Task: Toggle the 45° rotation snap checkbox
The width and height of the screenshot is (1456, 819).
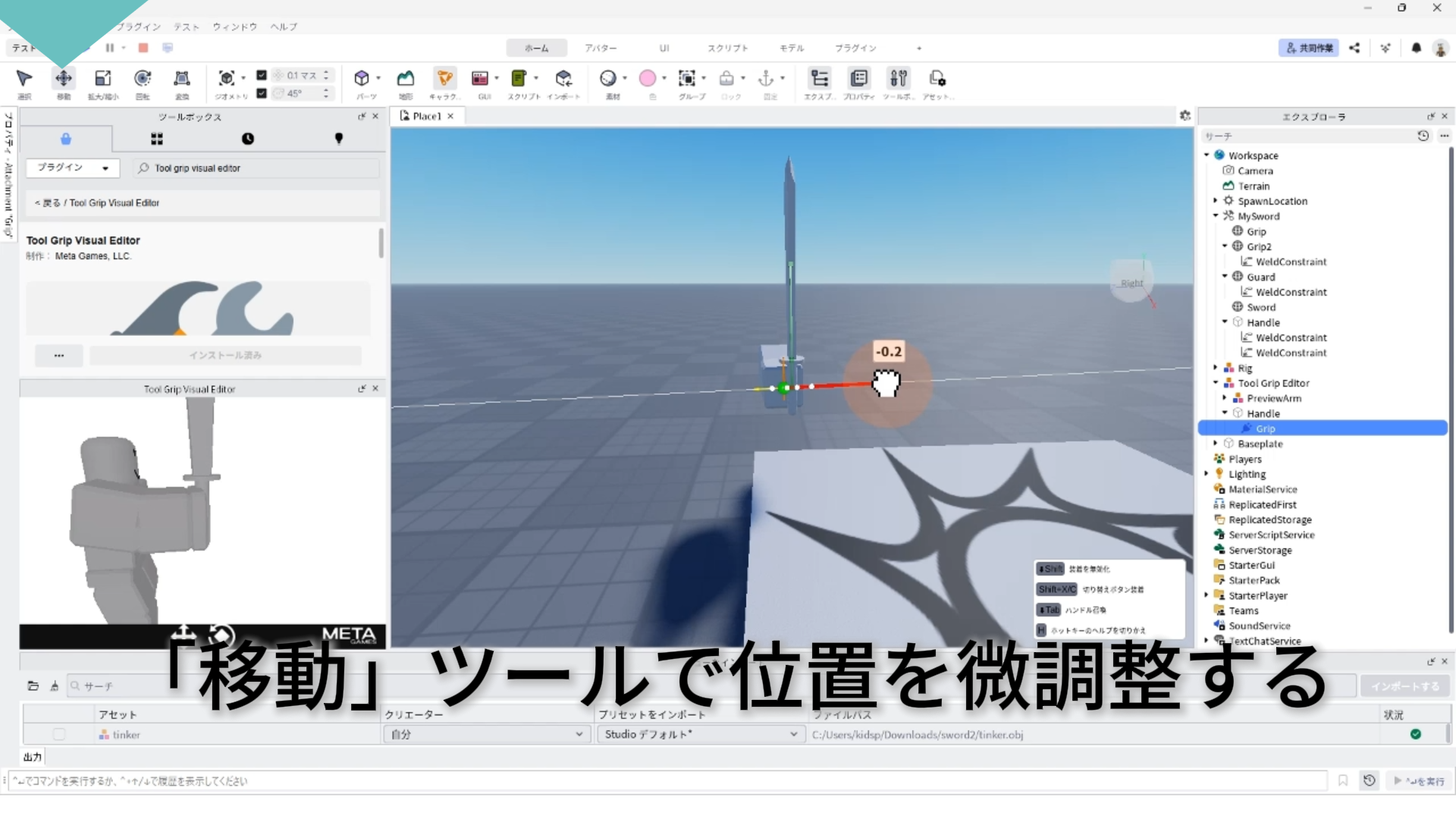Action: point(262,93)
